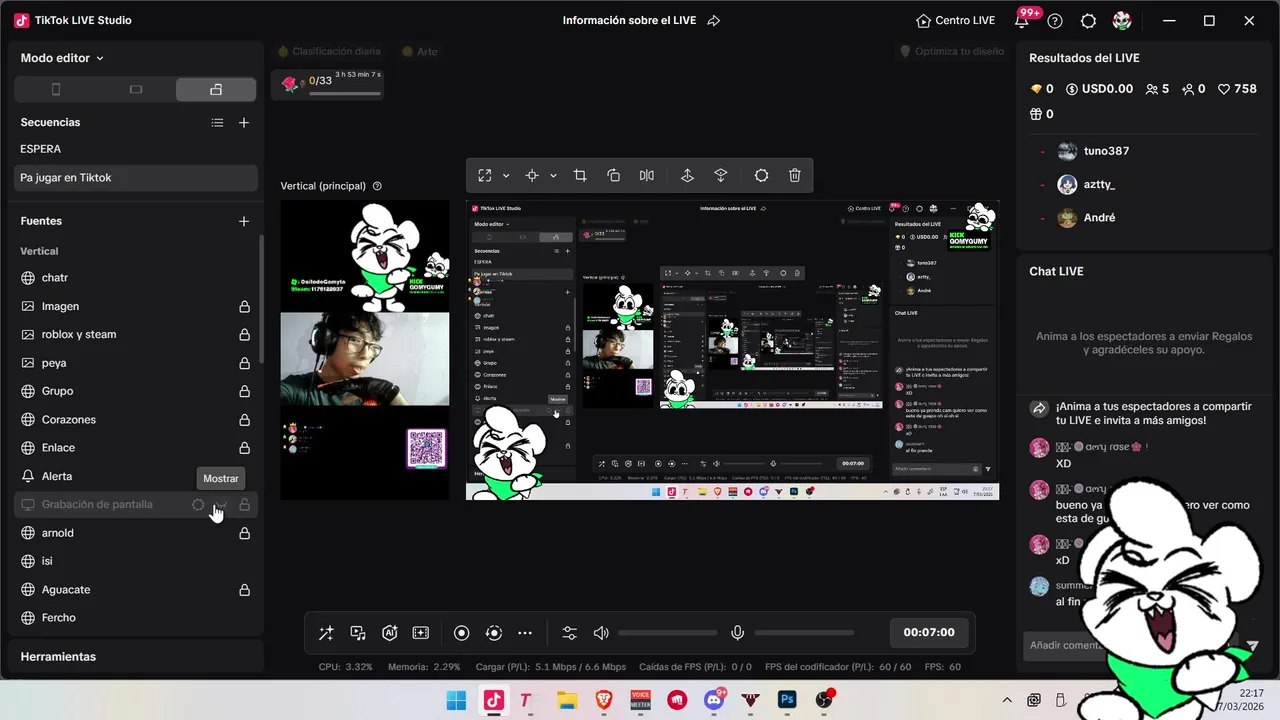This screenshot has height=720, width=1280.
Task: Open the audio mixer settings
Action: 570,633
